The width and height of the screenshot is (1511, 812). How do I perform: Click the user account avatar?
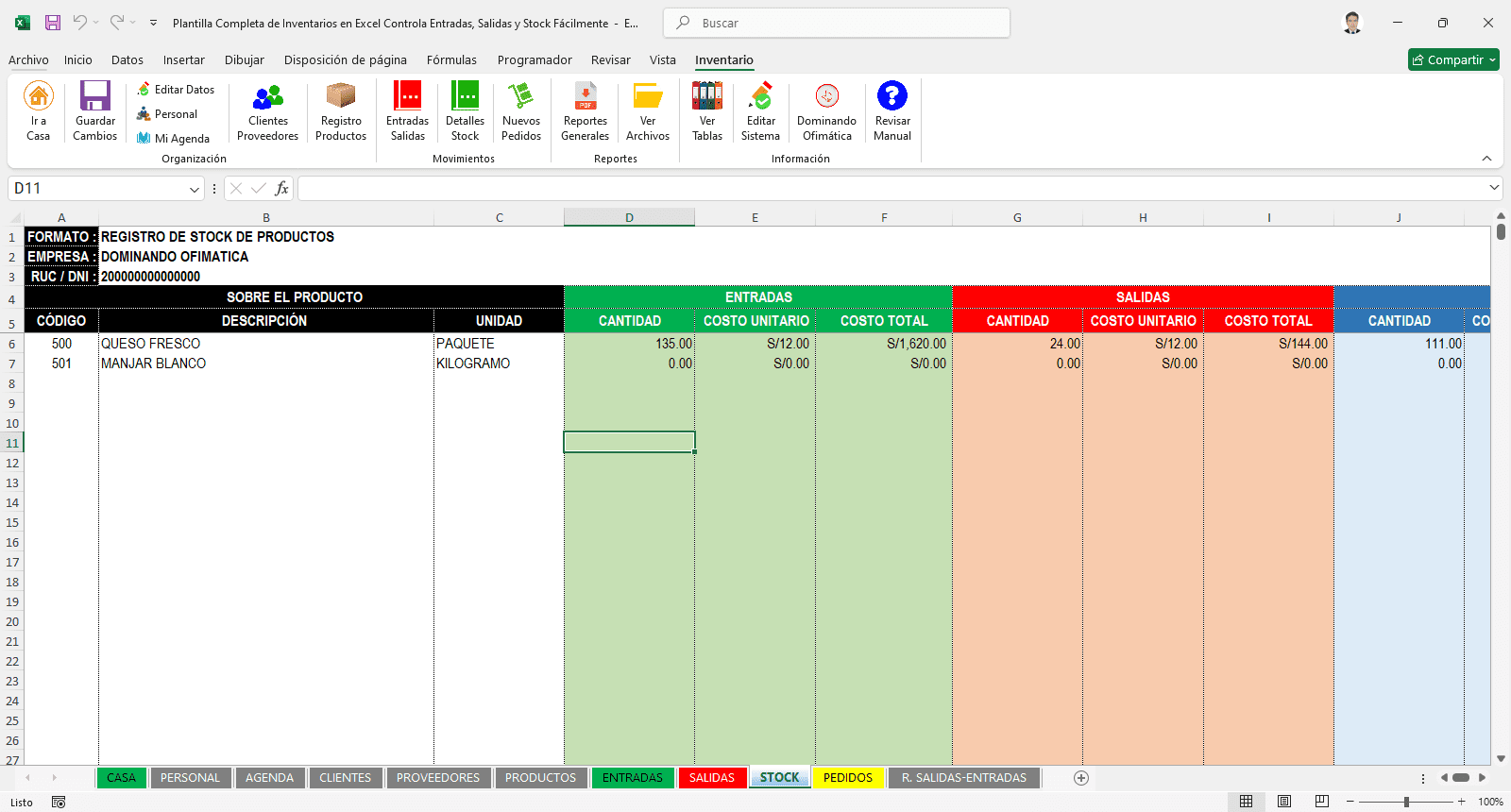[x=1352, y=23]
